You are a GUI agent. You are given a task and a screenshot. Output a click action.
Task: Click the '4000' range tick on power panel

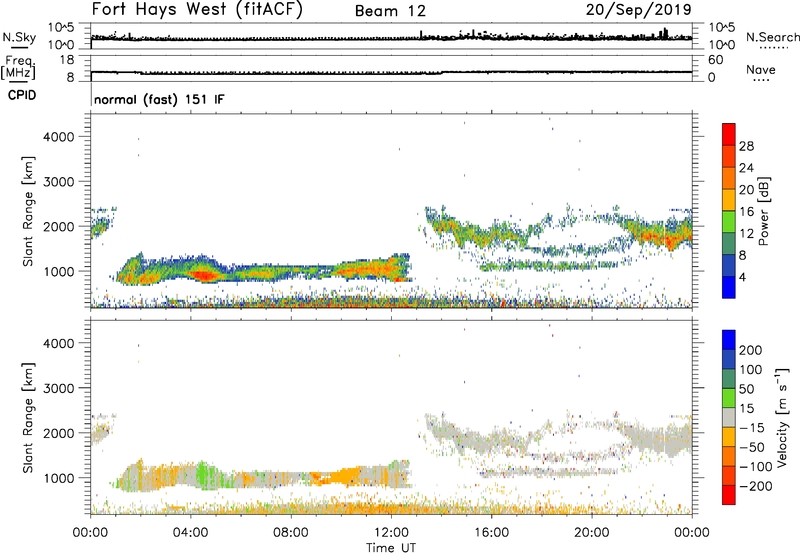[x=59, y=137]
